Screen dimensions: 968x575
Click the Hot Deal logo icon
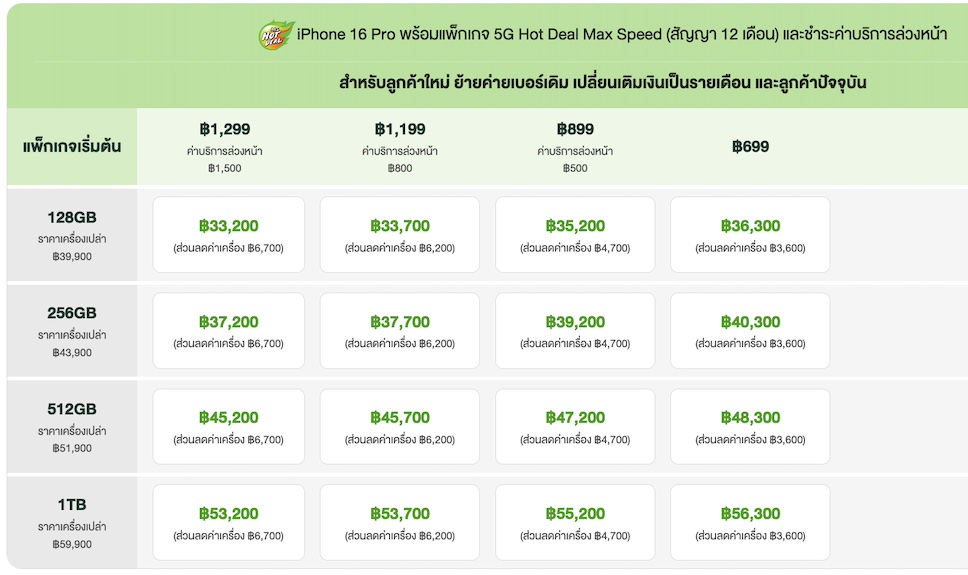click(x=276, y=36)
